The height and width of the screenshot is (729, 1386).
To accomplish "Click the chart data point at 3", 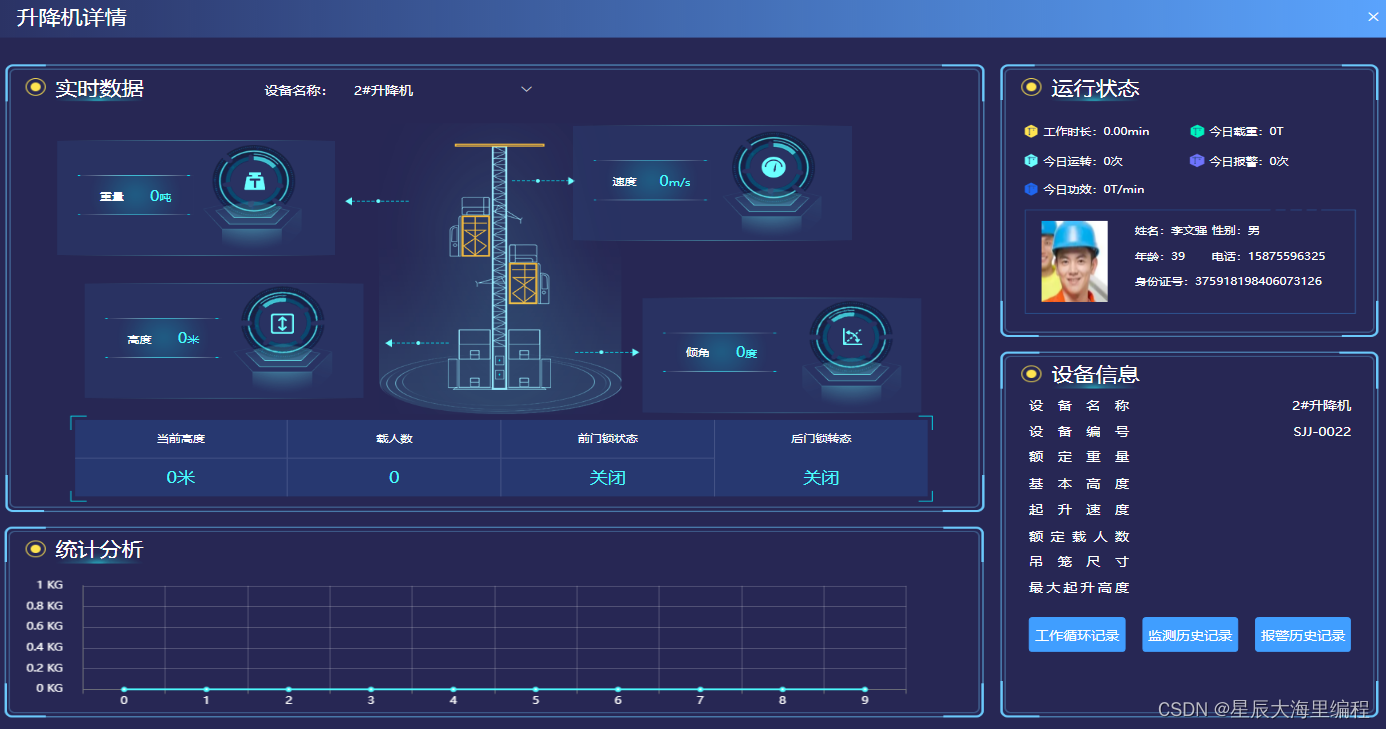I will [371, 689].
